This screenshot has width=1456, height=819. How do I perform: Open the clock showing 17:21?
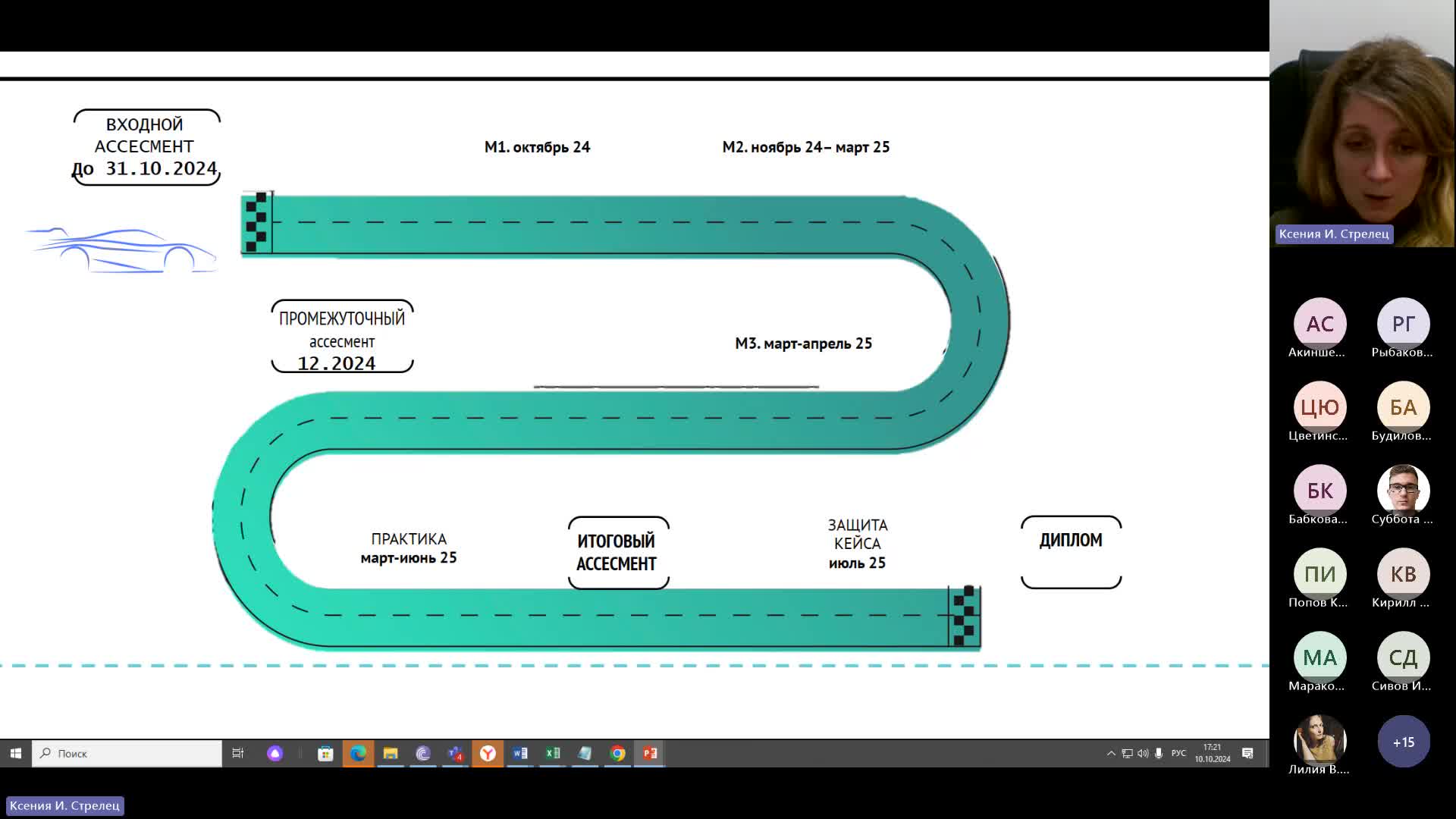(x=1213, y=753)
